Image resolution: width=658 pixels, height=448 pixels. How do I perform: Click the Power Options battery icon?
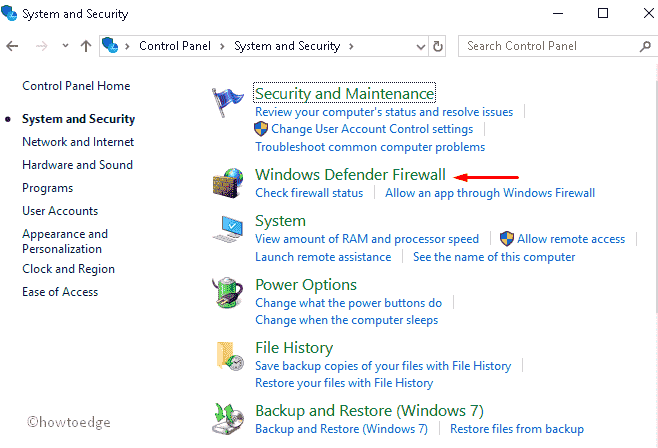tap(228, 293)
